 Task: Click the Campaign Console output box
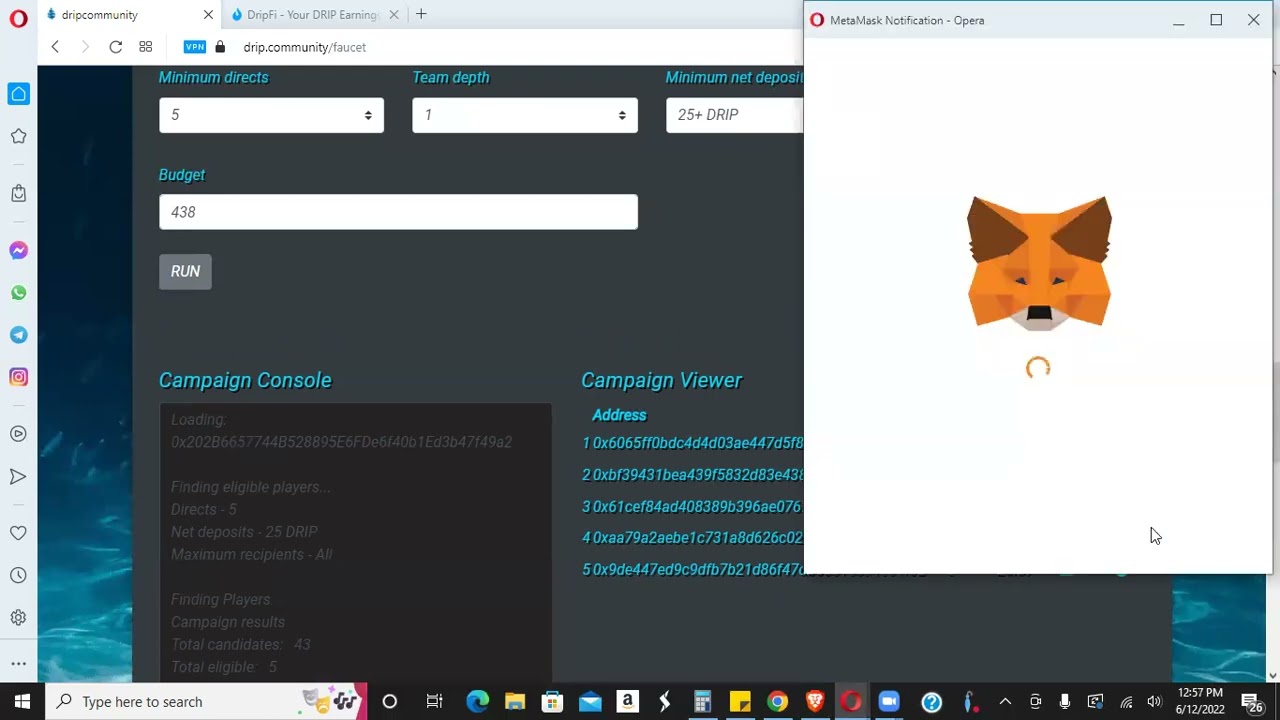coord(355,543)
